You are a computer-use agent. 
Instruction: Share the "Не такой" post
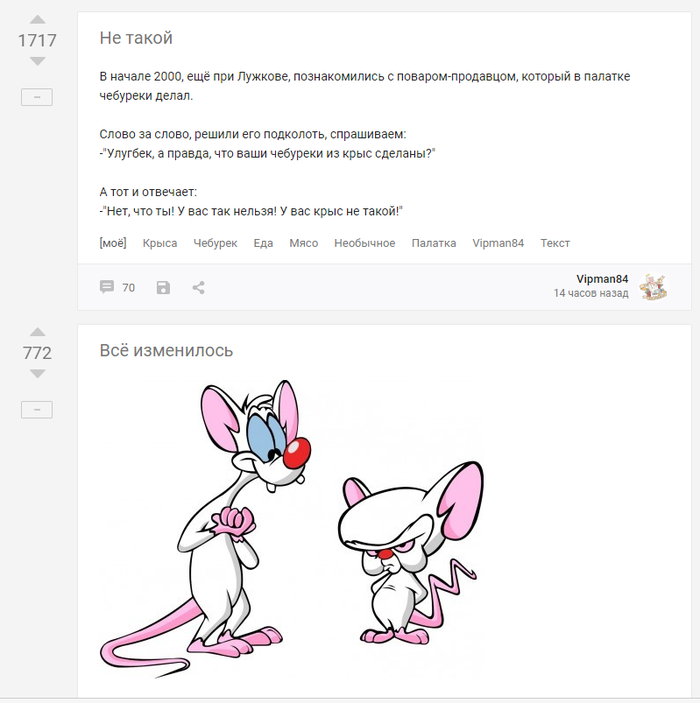click(198, 287)
